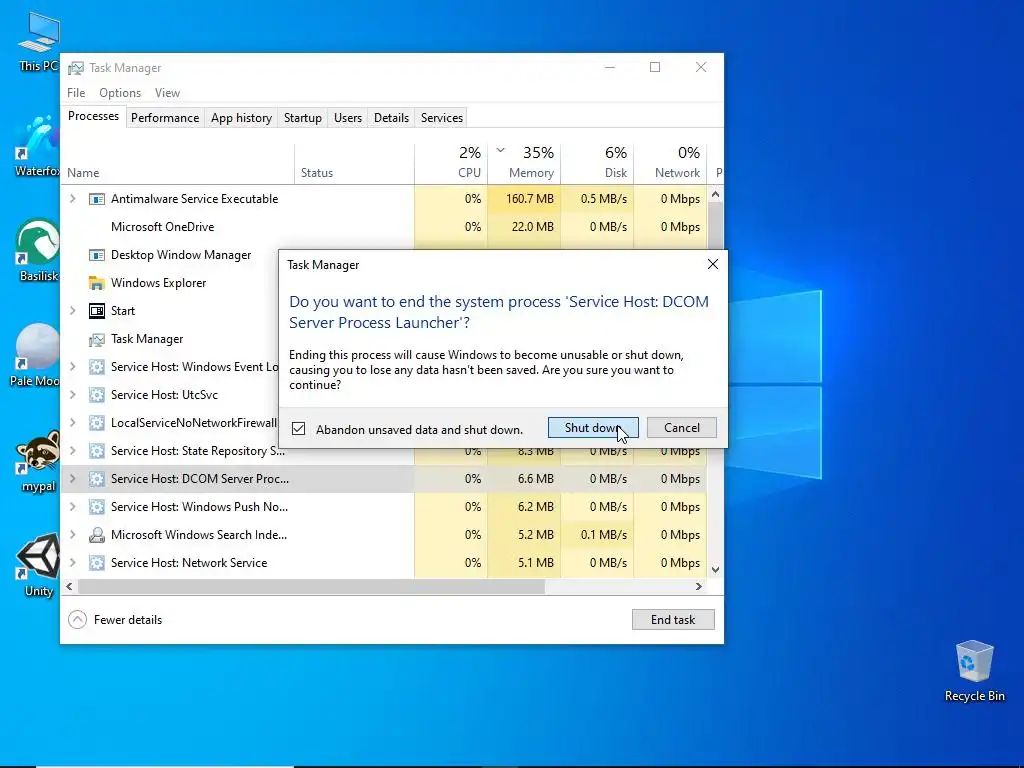Expand the Service Host: UtcSvc row

(72, 395)
